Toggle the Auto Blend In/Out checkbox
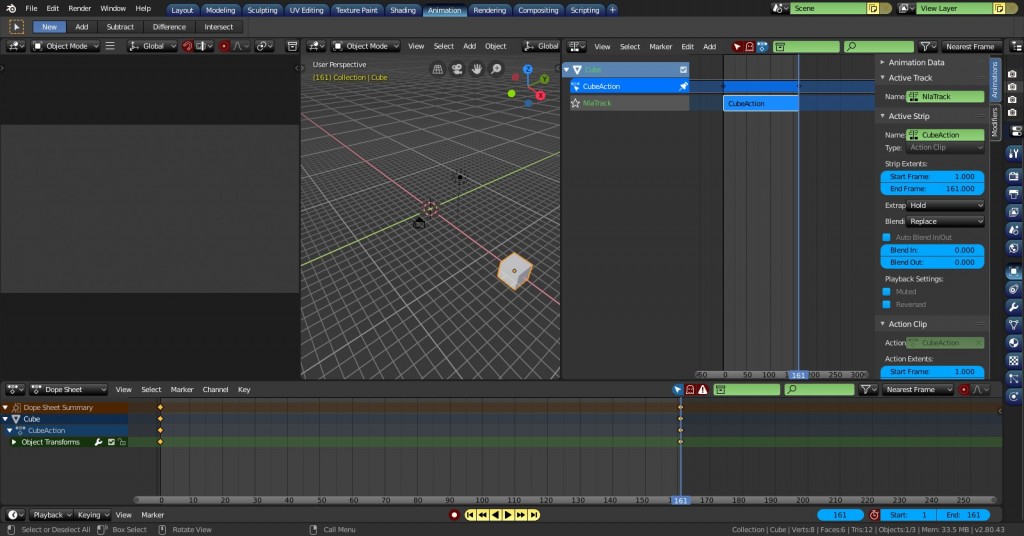Viewport: 1024px width, 536px height. tap(886, 237)
